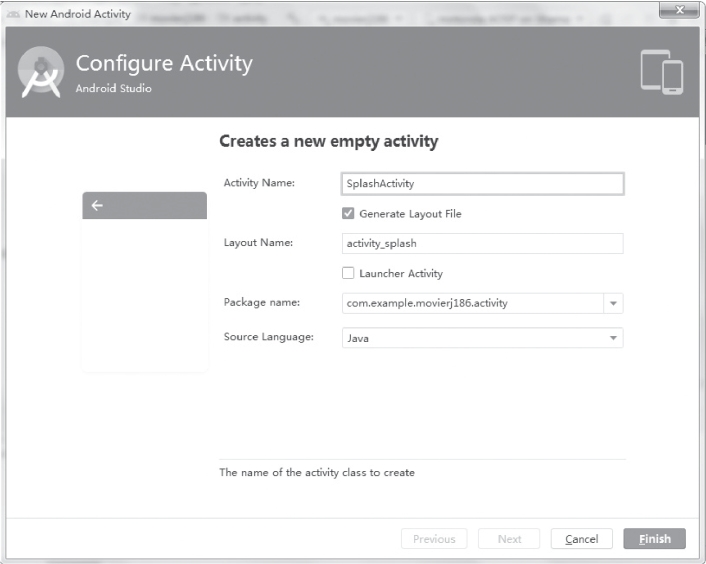Open the Source Language dropdown arrow
The width and height of the screenshot is (706, 564).
613,338
